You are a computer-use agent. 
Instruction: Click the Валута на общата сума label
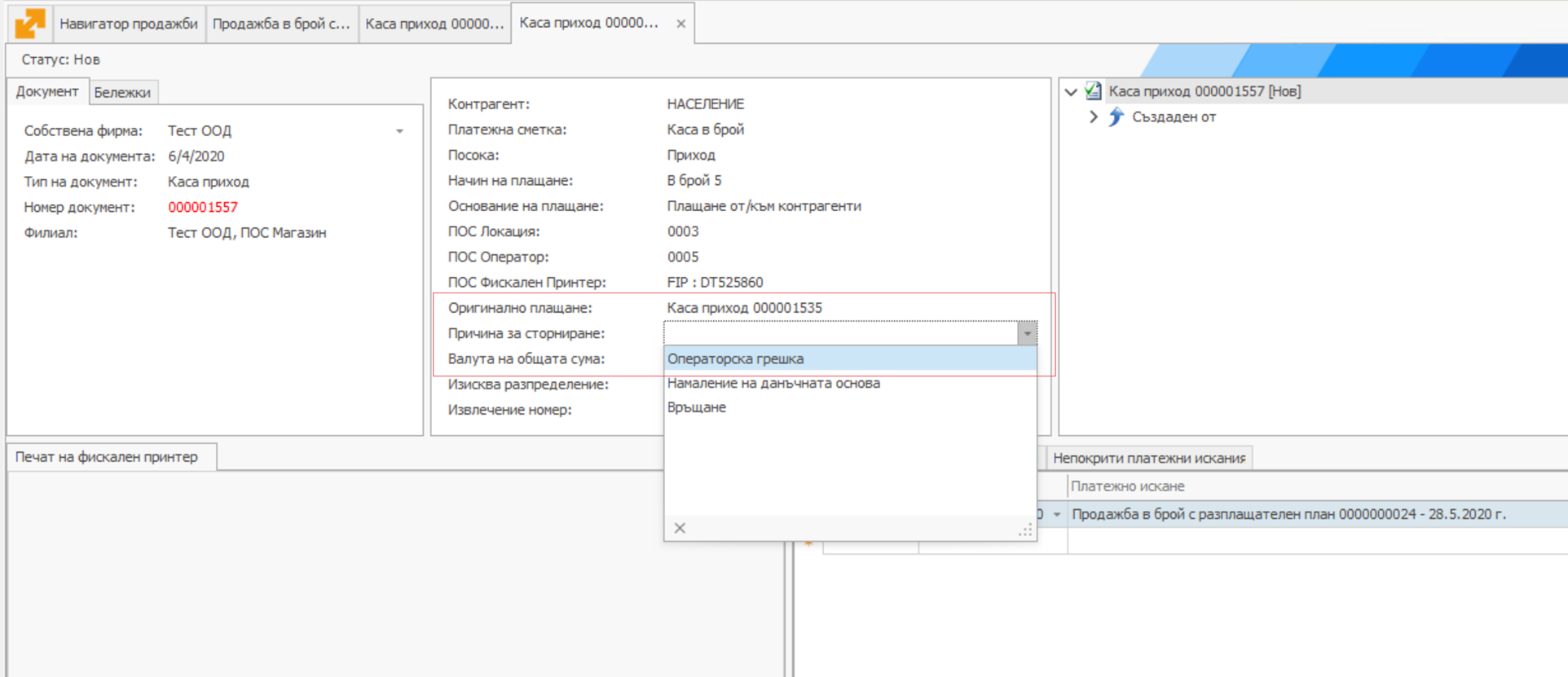[526, 358]
